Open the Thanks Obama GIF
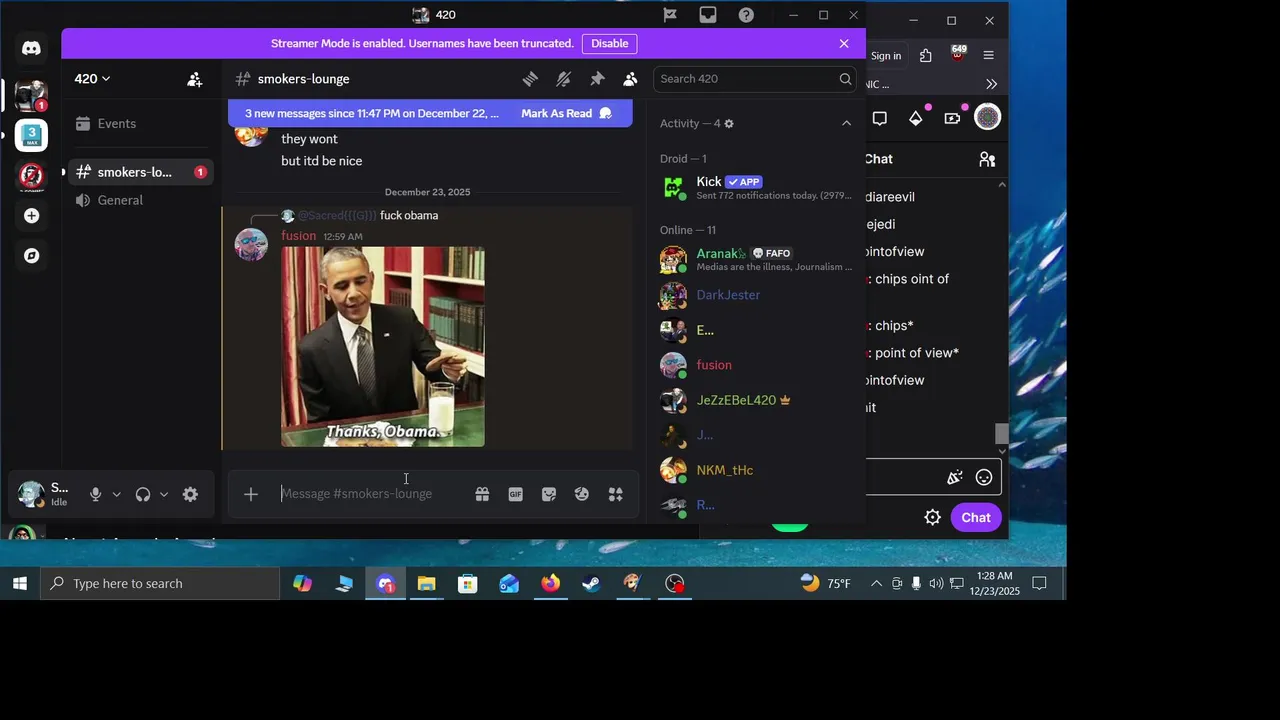Viewport: 1280px width, 720px height. click(x=383, y=347)
